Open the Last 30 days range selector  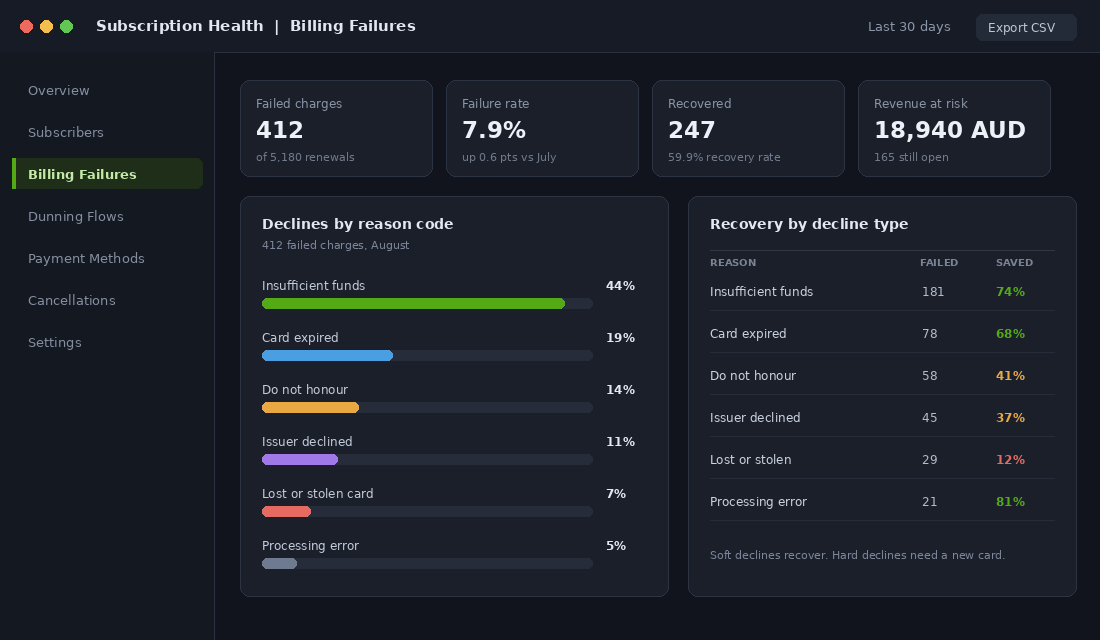pyautogui.click(x=908, y=27)
